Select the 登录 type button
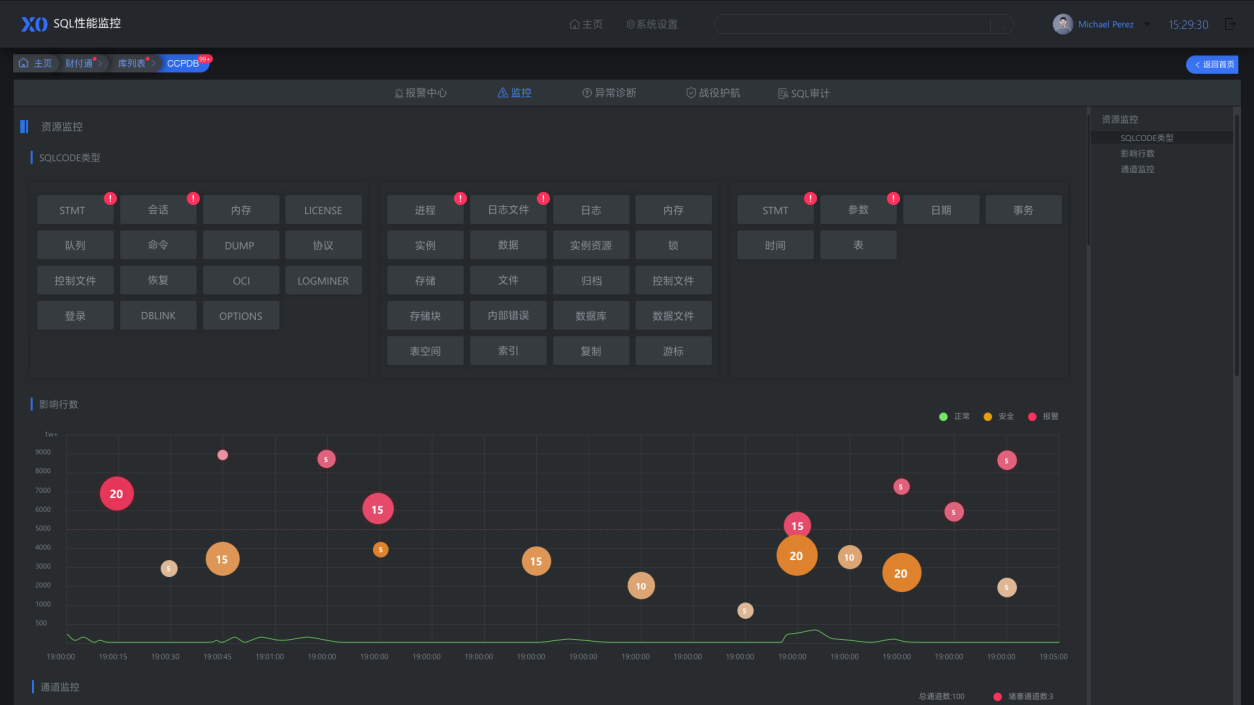The image size is (1254, 705). 75,315
